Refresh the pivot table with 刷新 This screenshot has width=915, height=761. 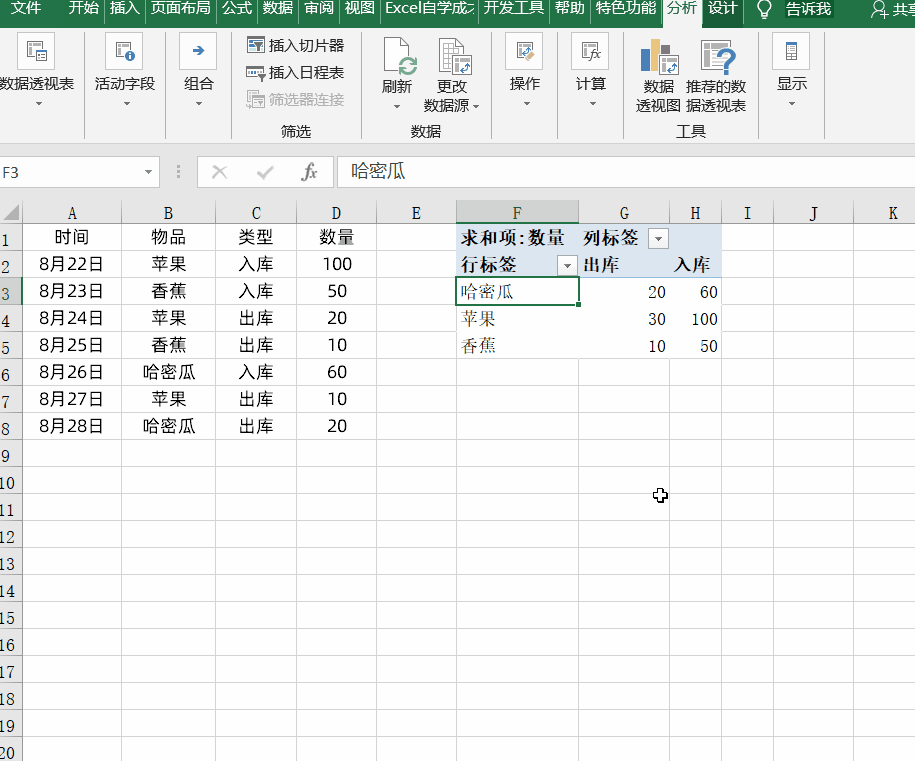coord(397,60)
